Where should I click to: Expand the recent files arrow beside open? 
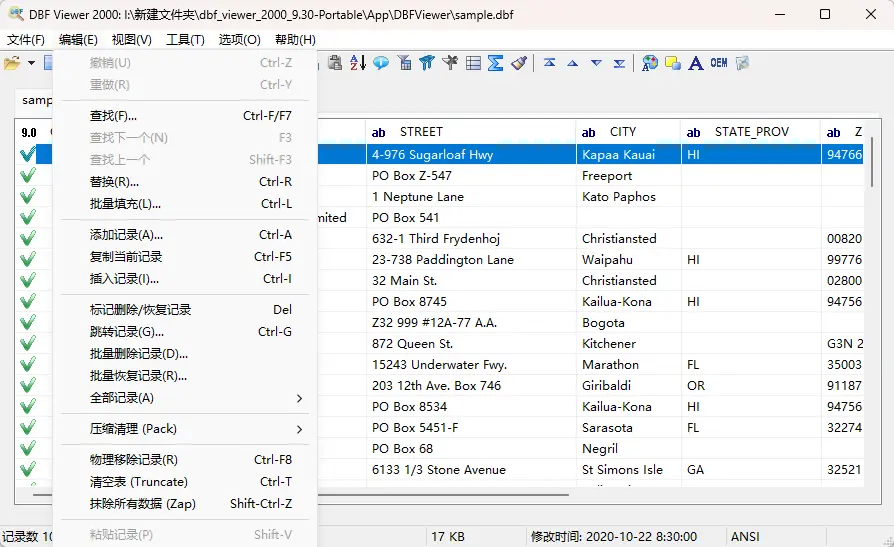pyautogui.click(x=31, y=63)
